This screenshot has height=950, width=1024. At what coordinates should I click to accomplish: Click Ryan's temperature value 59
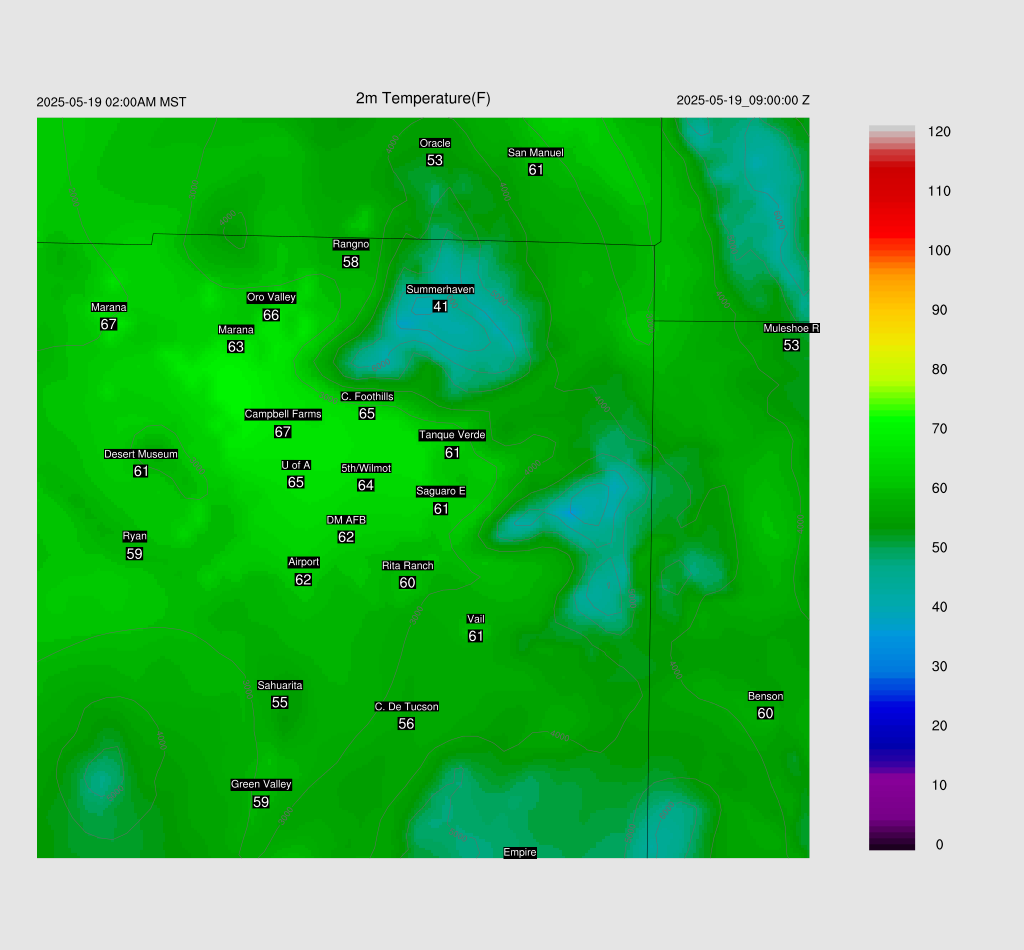tap(135, 554)
